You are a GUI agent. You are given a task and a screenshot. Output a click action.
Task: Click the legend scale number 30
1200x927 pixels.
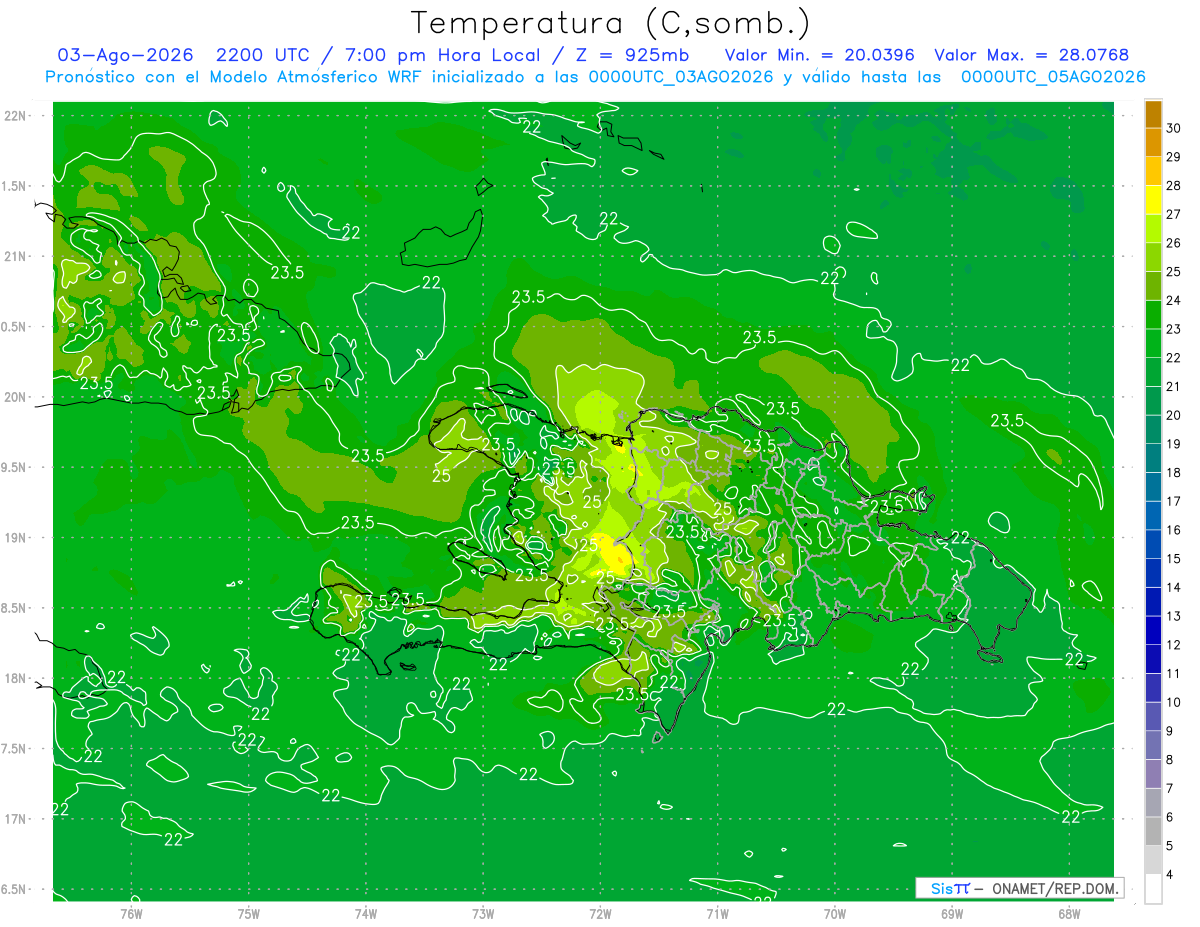[x=1174, y=128]
